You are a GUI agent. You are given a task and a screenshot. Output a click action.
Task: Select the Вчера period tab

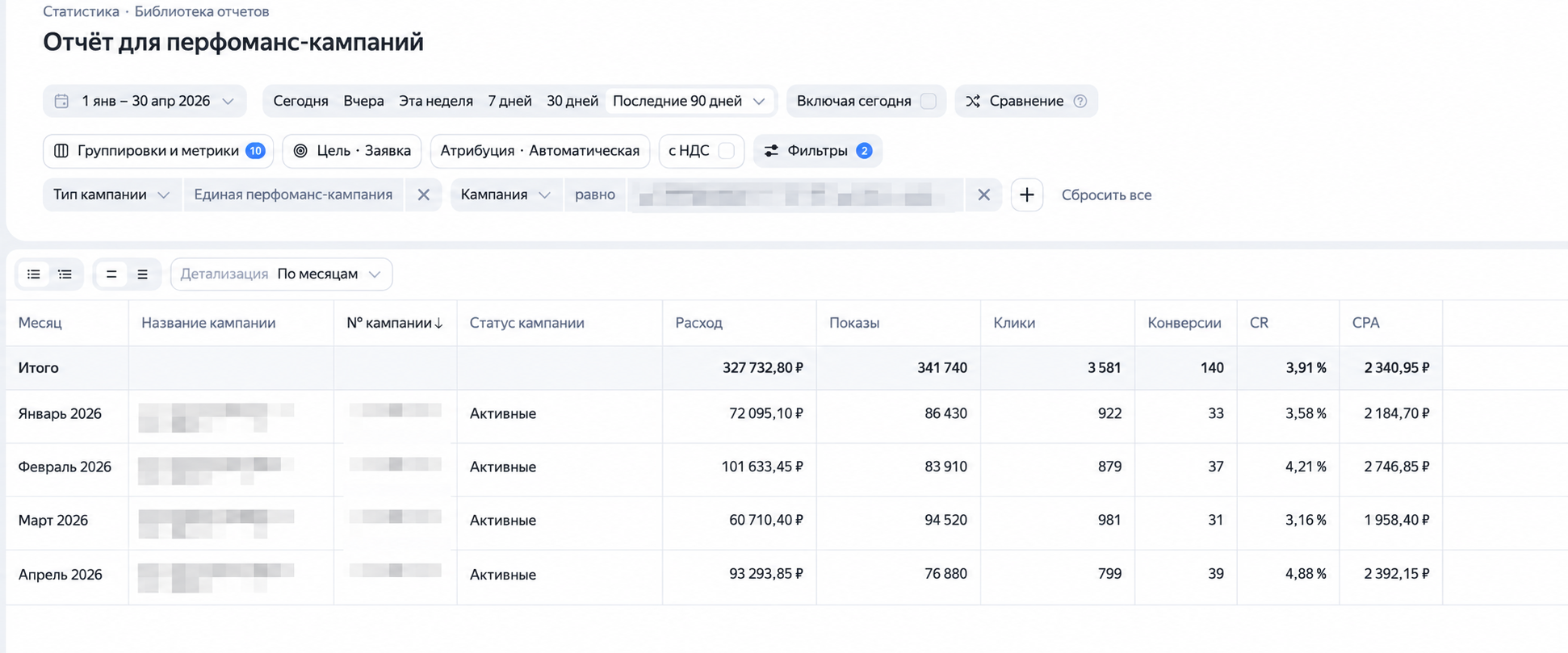coord(363,101)
